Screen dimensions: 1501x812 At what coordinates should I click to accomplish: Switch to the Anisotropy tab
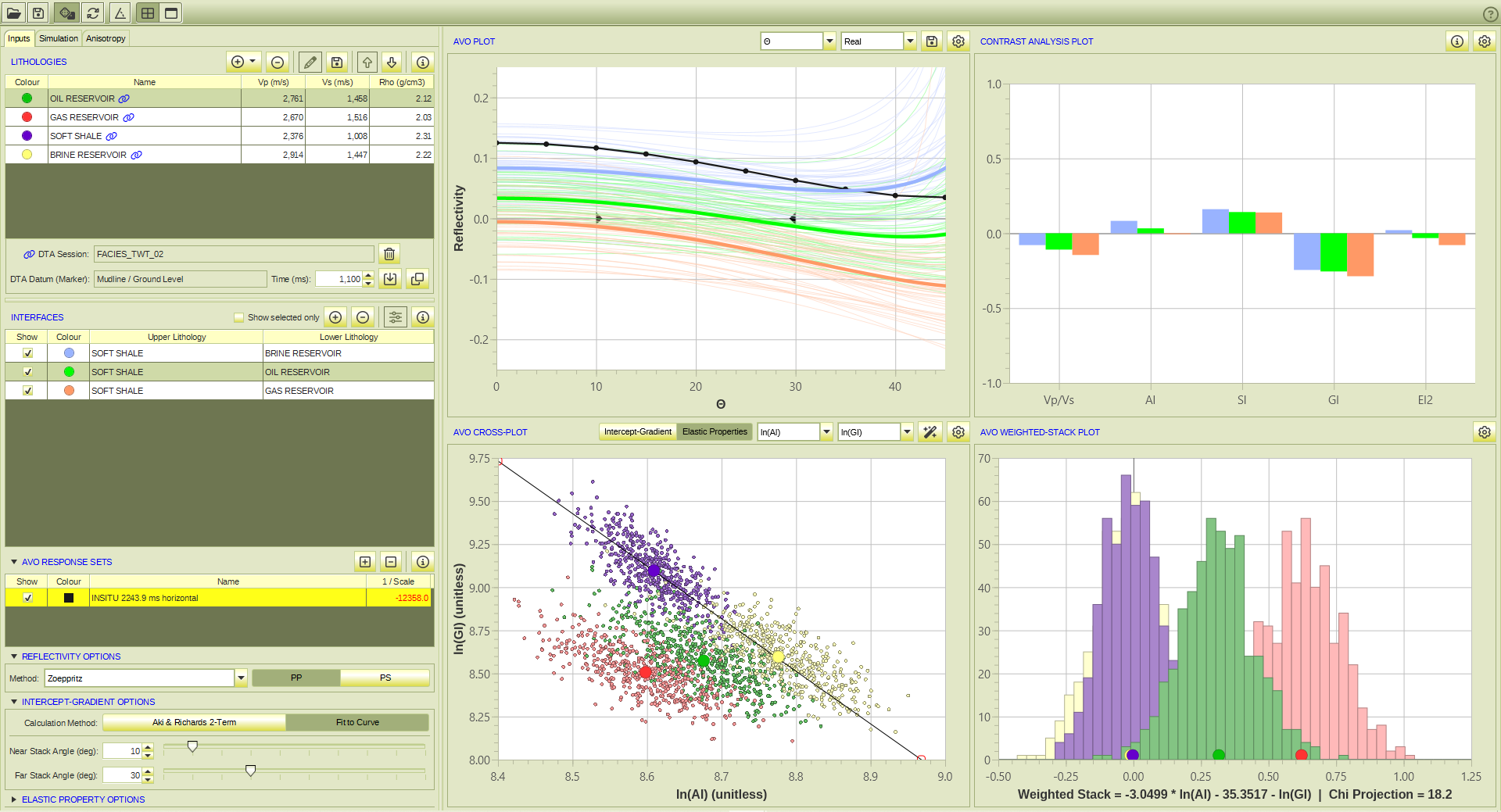(x=106, y=38)
